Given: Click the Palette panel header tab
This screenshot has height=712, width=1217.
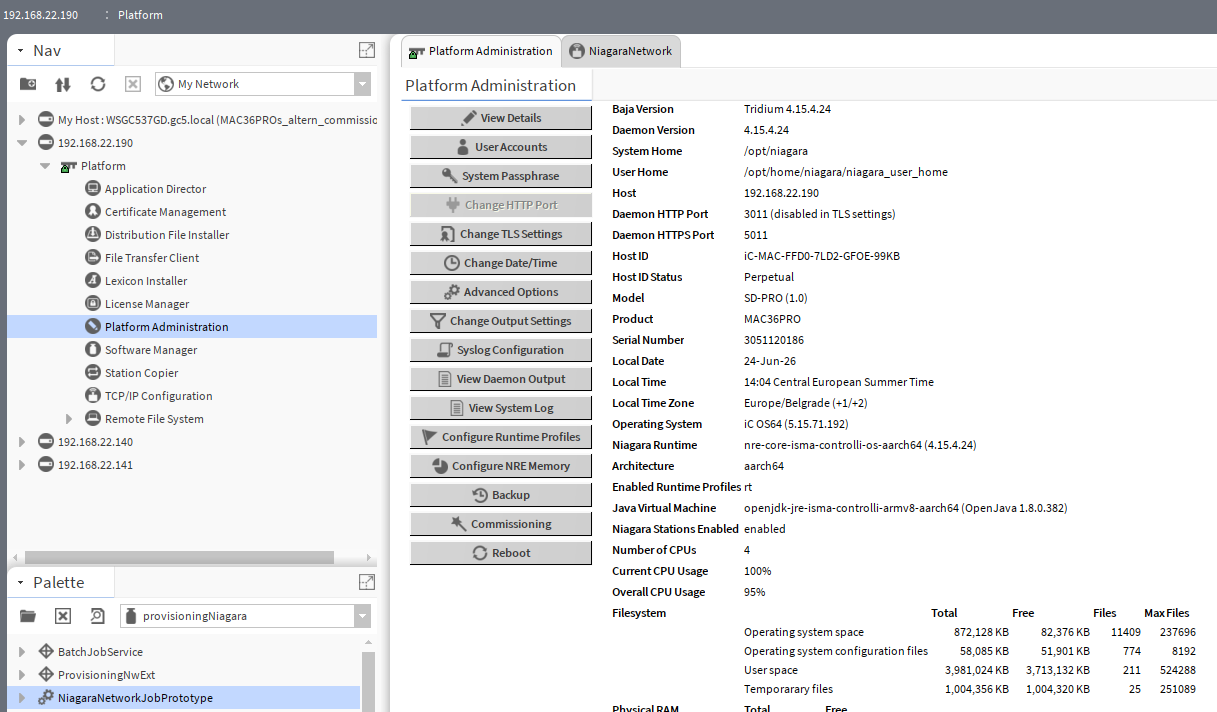Looking at the screenshot, I should pos(61,582).
